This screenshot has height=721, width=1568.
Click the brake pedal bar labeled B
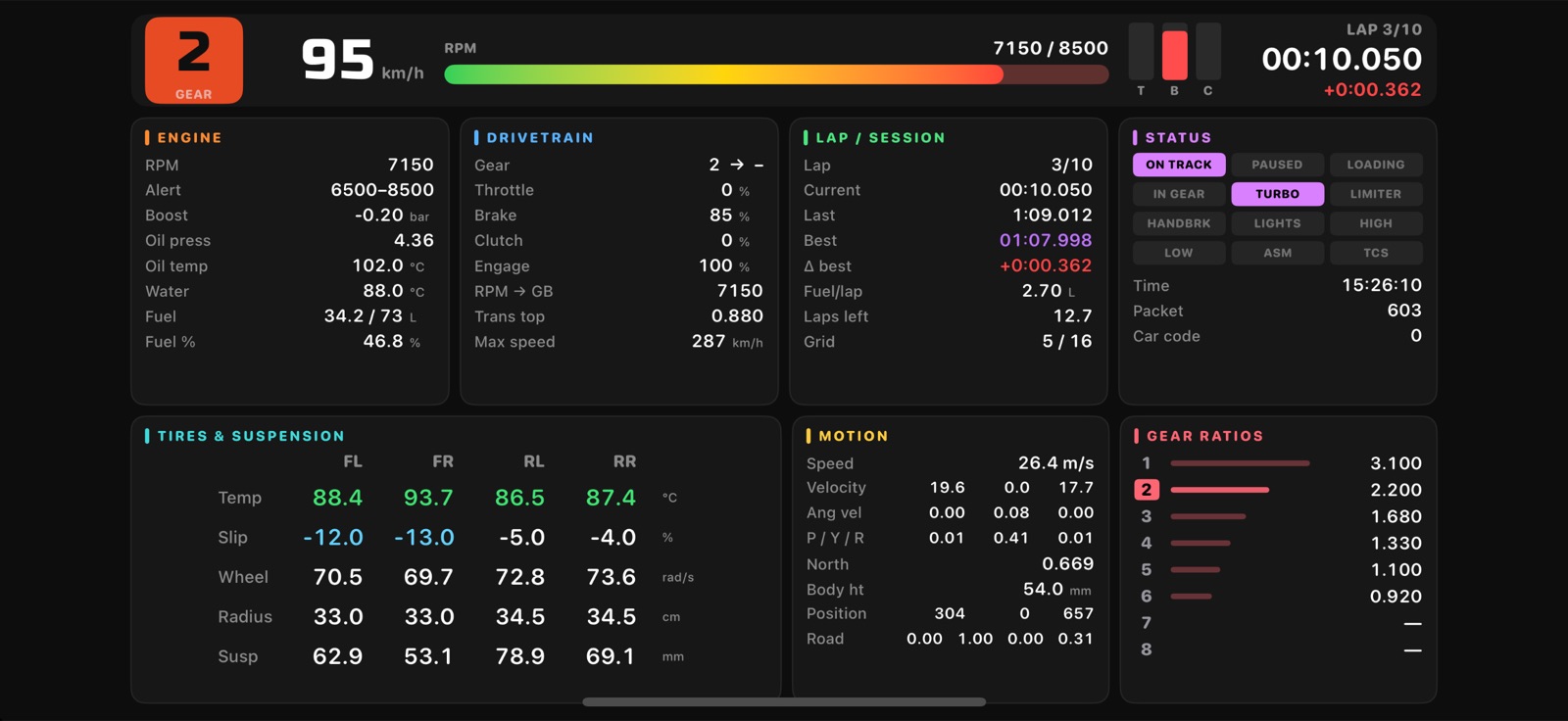click(x=1174, y=52)
